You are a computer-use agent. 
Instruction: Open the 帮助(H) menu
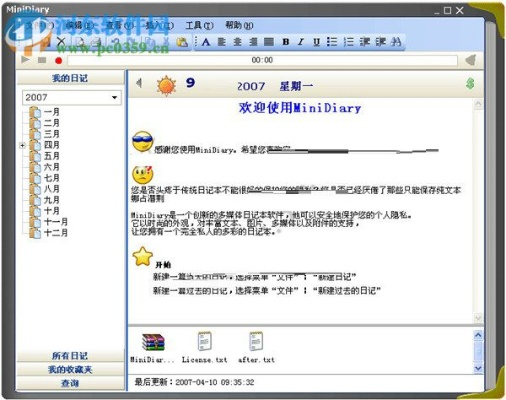tap(239, 25)
